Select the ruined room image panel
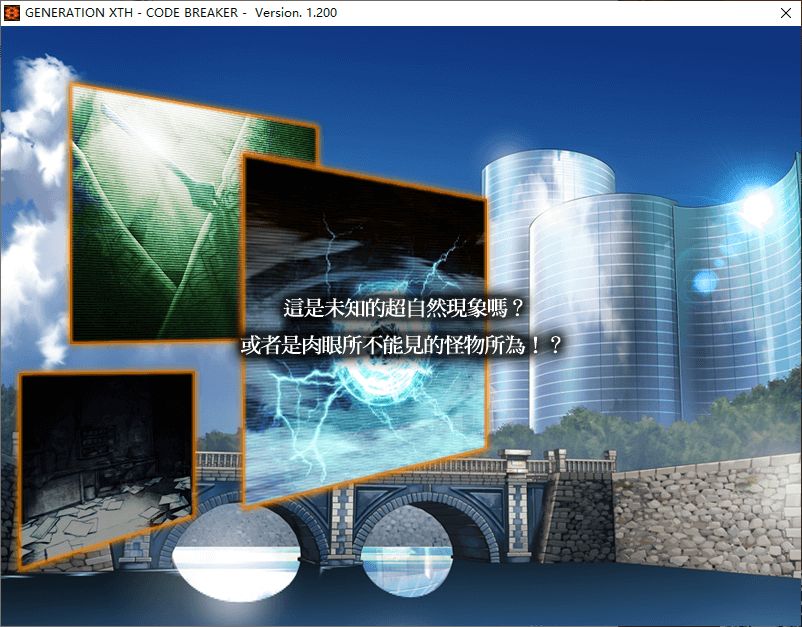This screenshot has height=627, width=802. click(x=105, y=465)
